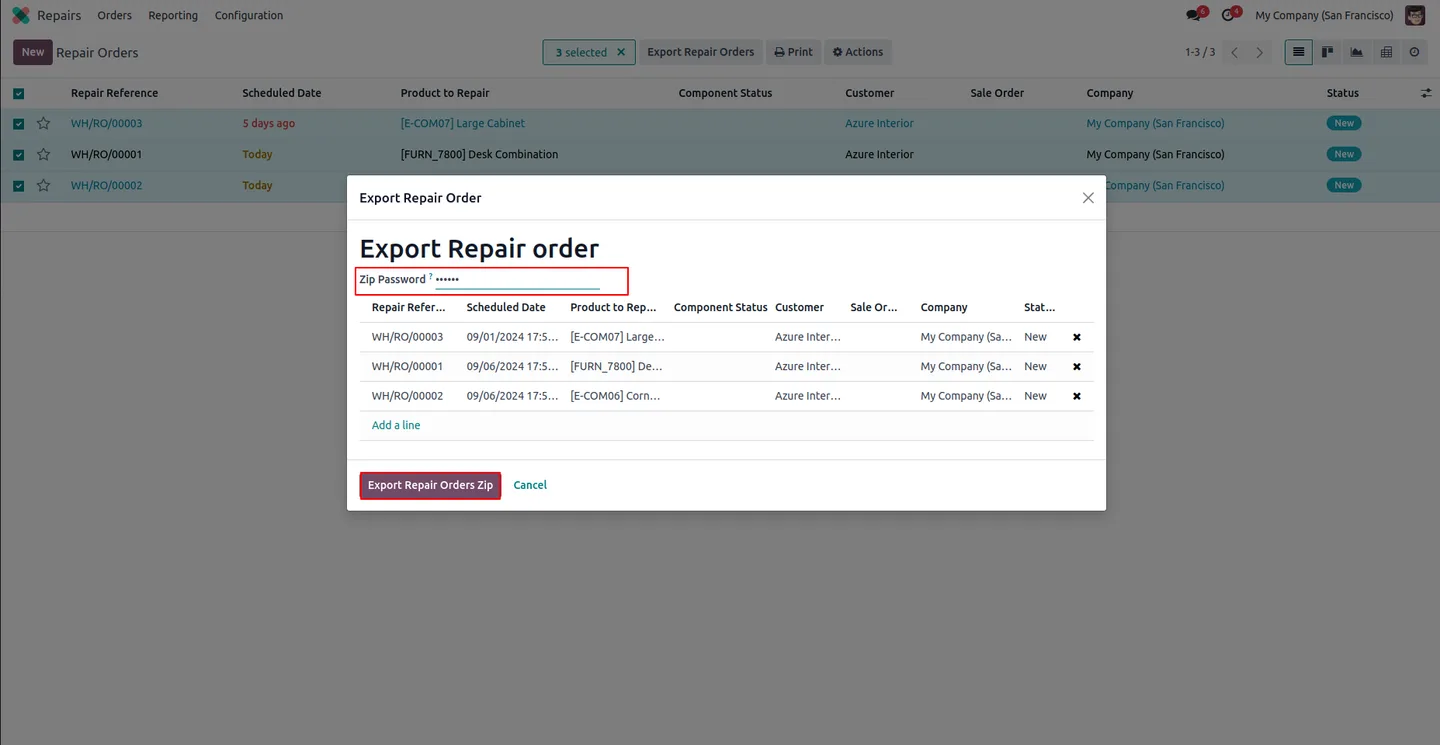Image resolution: width=1440 pixels, height=745 pixels.
Task: Remove WH/RO/00001 line from export dialog
Action: pyautogui.click(x=1077, y=367)
